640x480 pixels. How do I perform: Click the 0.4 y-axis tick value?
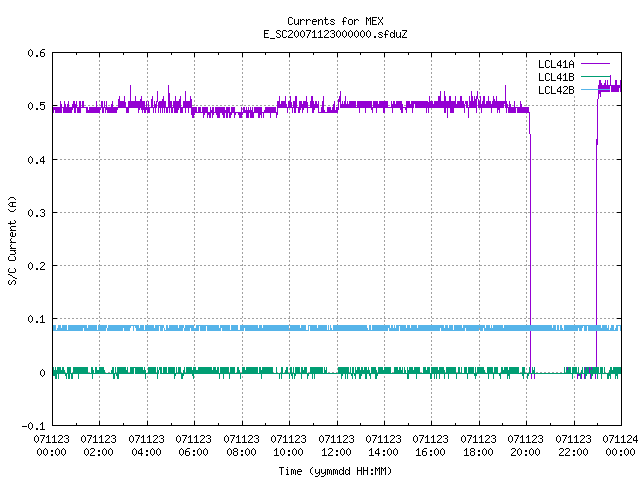click(x=36, y=160)
